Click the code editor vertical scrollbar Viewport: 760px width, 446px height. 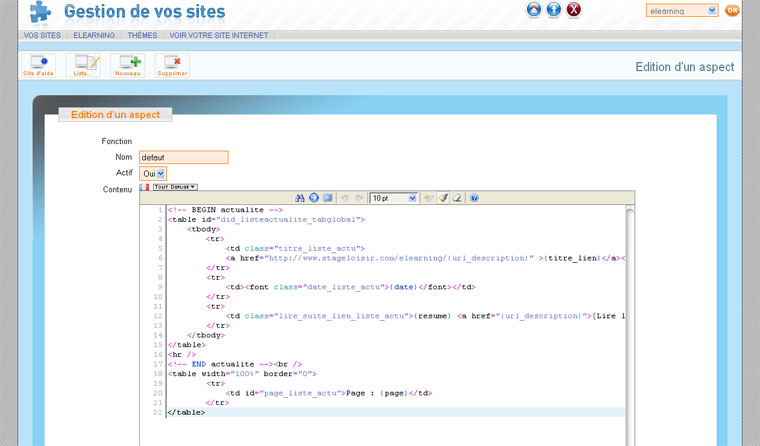pos(630,325)
